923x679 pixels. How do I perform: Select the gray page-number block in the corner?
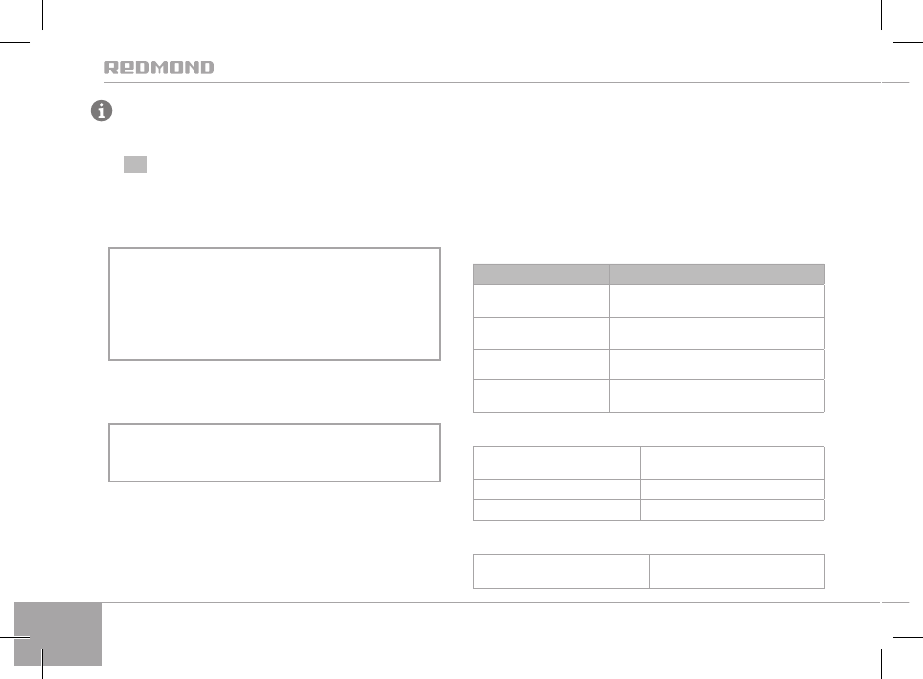tap(59, 633)
